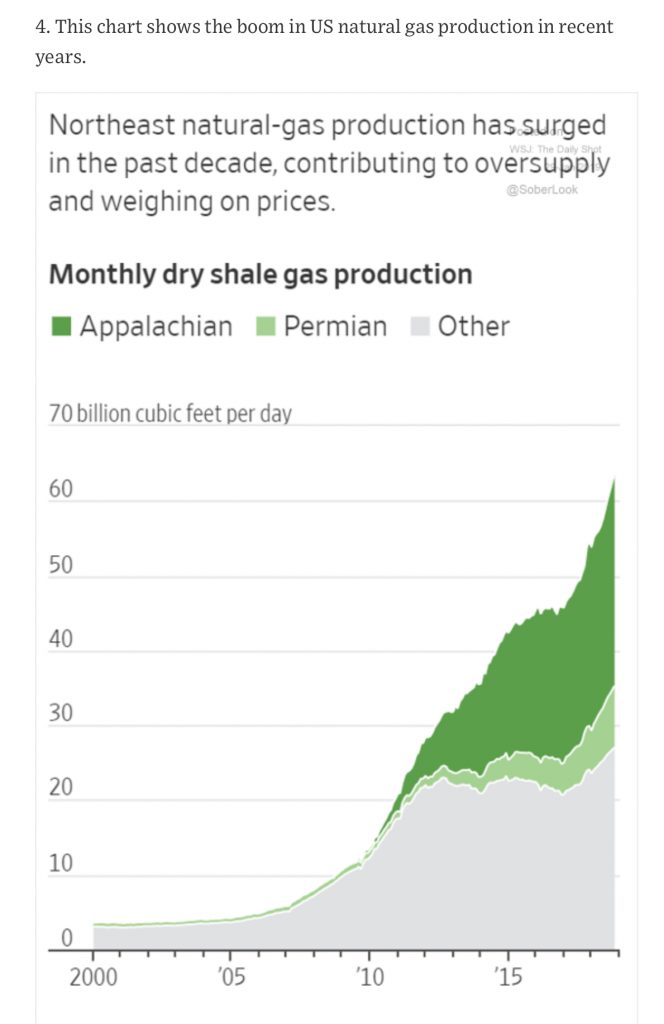
Task: Click the 40 y-axis label
Action: (61, 639)
